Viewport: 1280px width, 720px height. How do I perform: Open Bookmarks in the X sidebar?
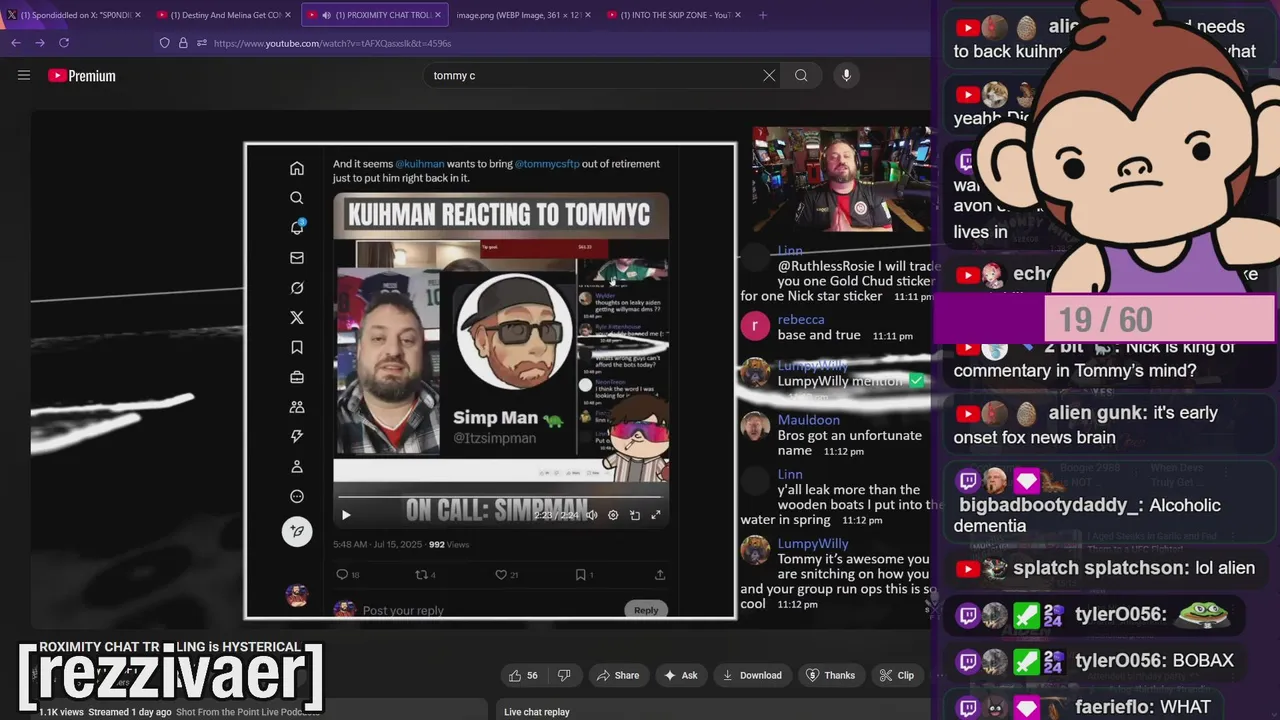click(x=297, y=347)
